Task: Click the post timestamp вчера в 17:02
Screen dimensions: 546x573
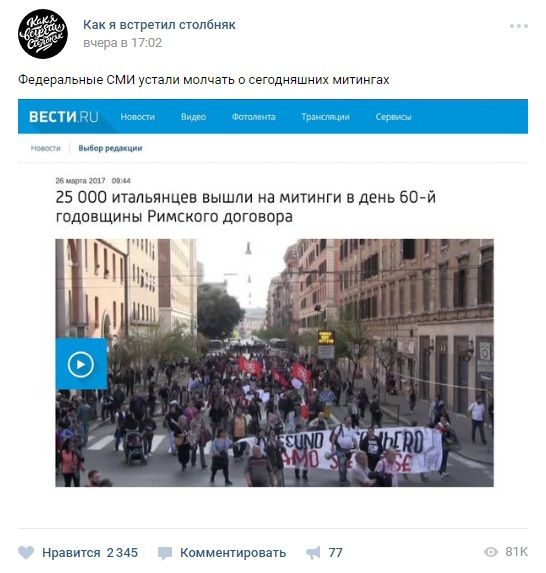Action: pyautogui.click(x=122, y=43)
